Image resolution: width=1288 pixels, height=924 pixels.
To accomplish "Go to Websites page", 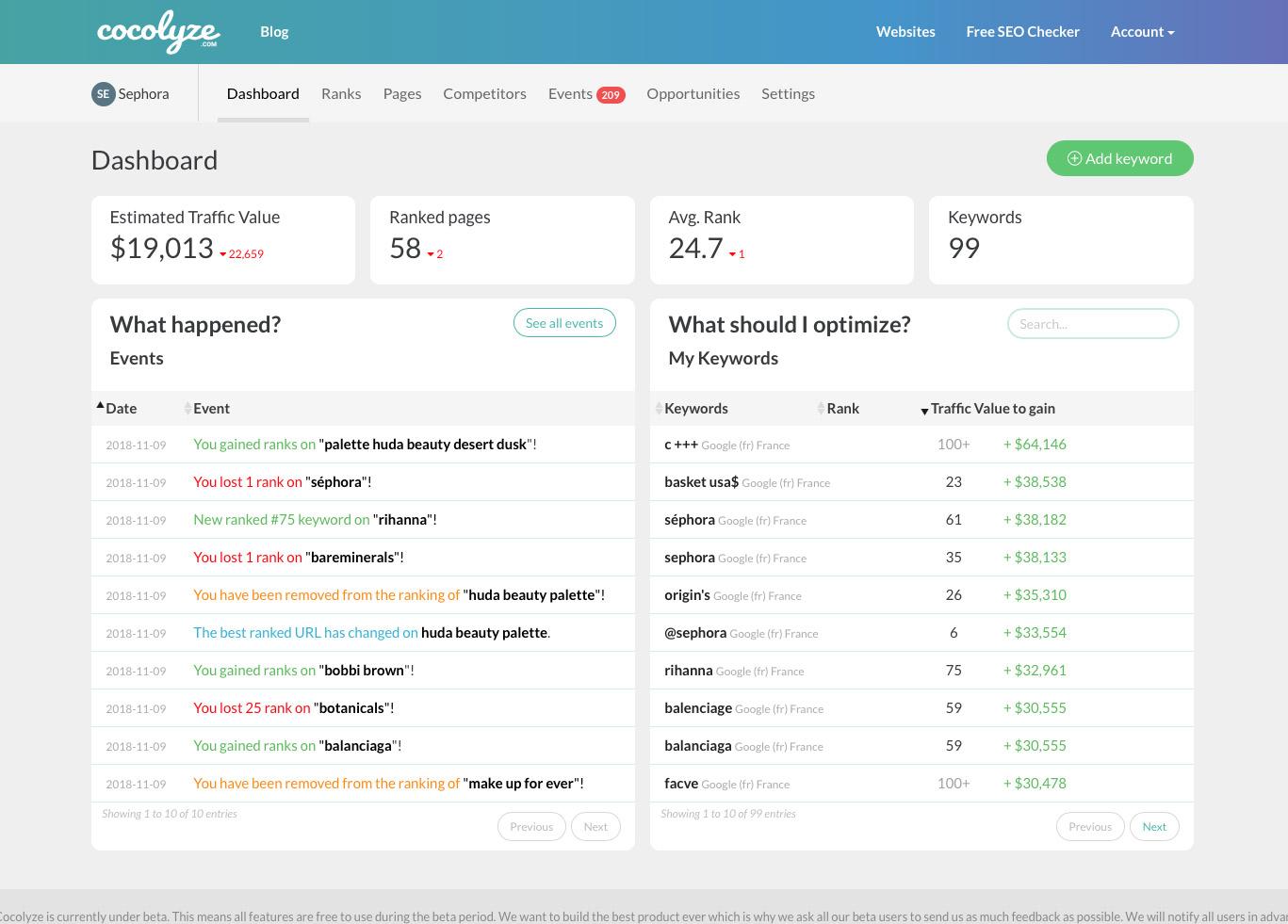I will [x=905, y=32].
